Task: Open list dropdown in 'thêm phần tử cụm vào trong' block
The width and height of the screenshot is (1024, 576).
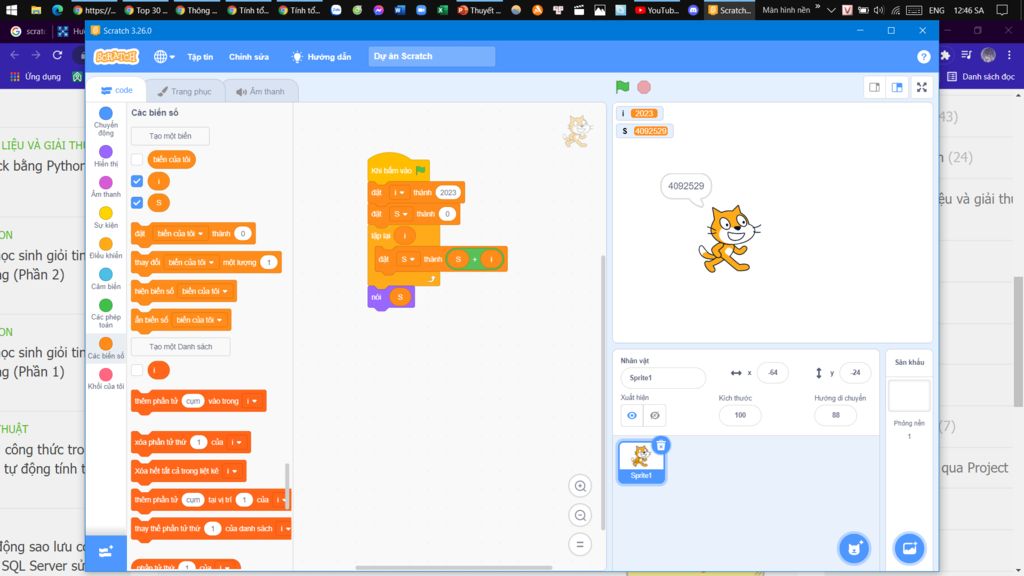Action: click(251, 401)
